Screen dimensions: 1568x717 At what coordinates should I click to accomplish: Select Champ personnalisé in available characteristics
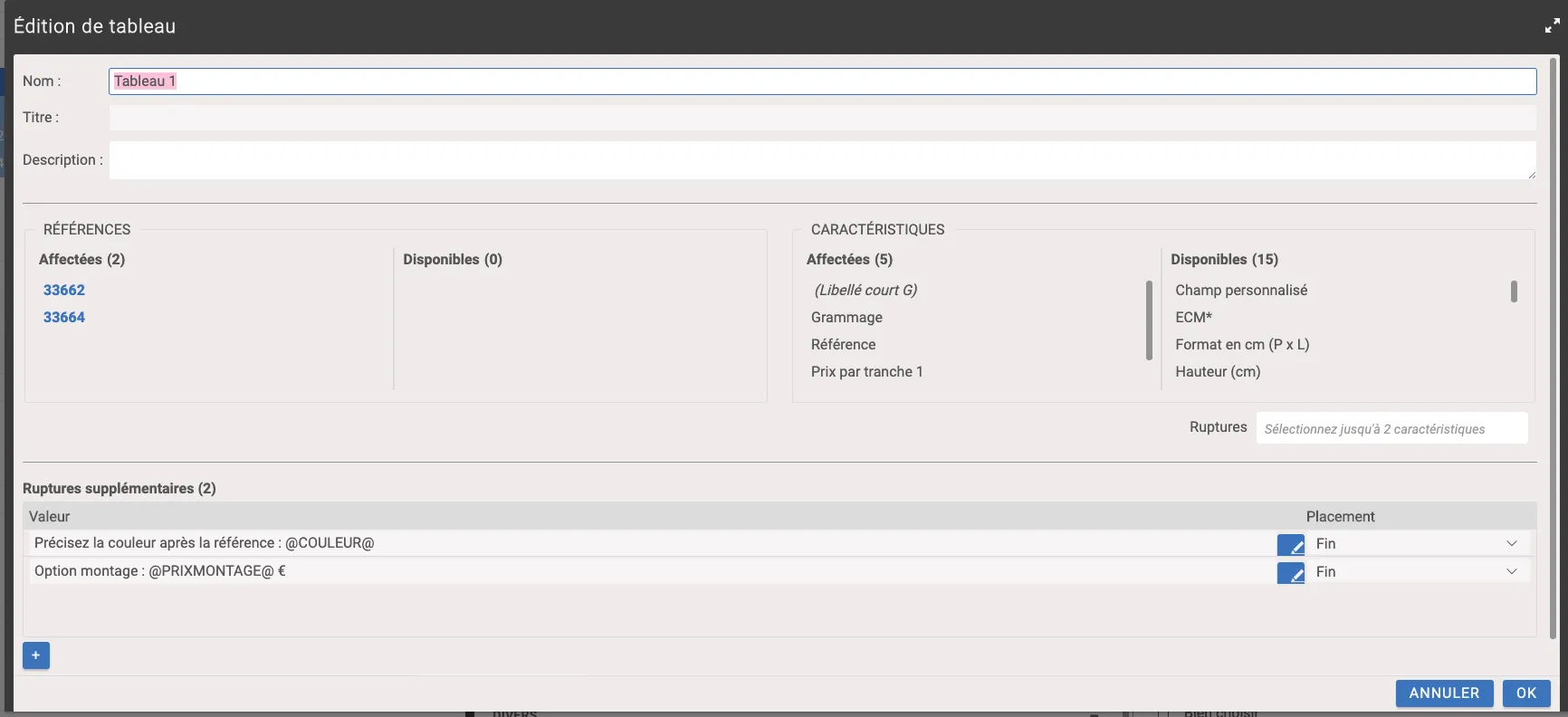(1241, 291)
